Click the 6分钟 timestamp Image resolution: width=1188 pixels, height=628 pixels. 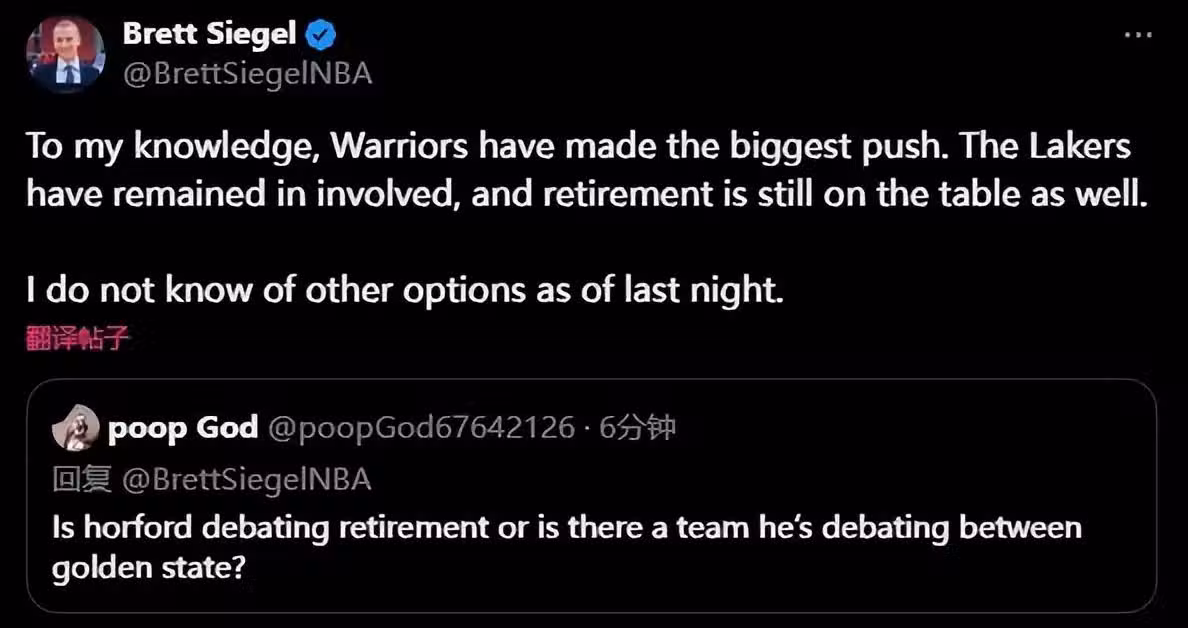[x=637, y=429]
